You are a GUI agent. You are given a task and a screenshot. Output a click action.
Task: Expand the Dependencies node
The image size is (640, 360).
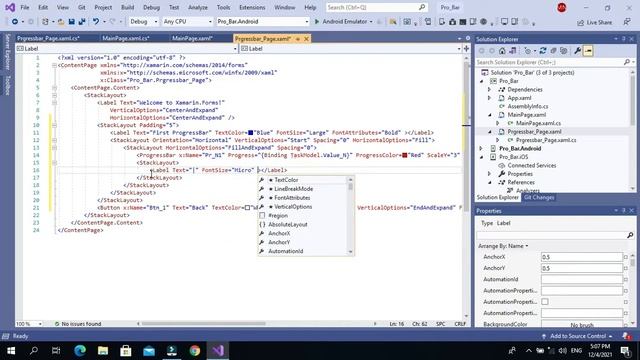(x=489, y=89)
